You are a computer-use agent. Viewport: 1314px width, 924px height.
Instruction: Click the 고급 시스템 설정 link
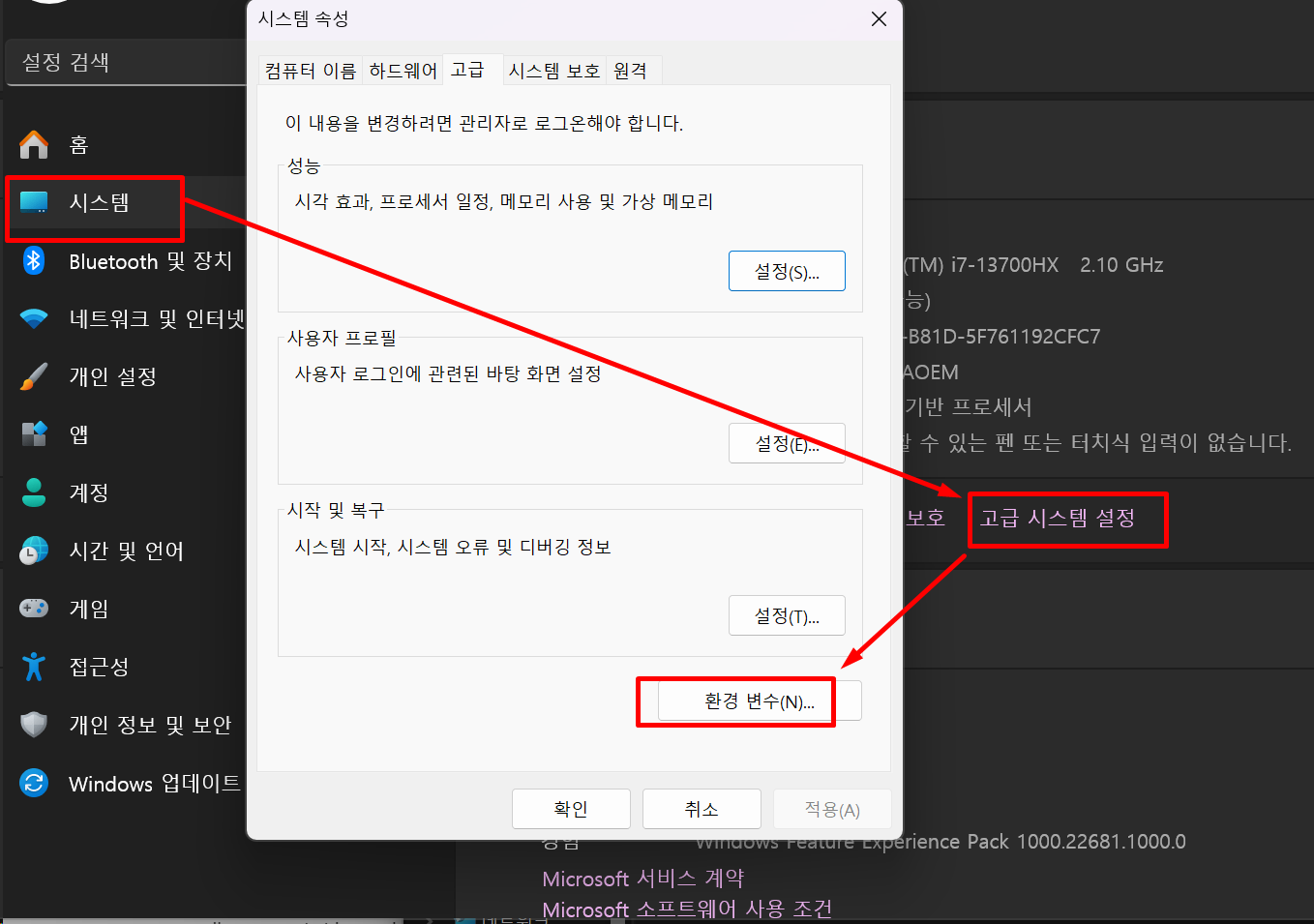tap(1058, 518)
